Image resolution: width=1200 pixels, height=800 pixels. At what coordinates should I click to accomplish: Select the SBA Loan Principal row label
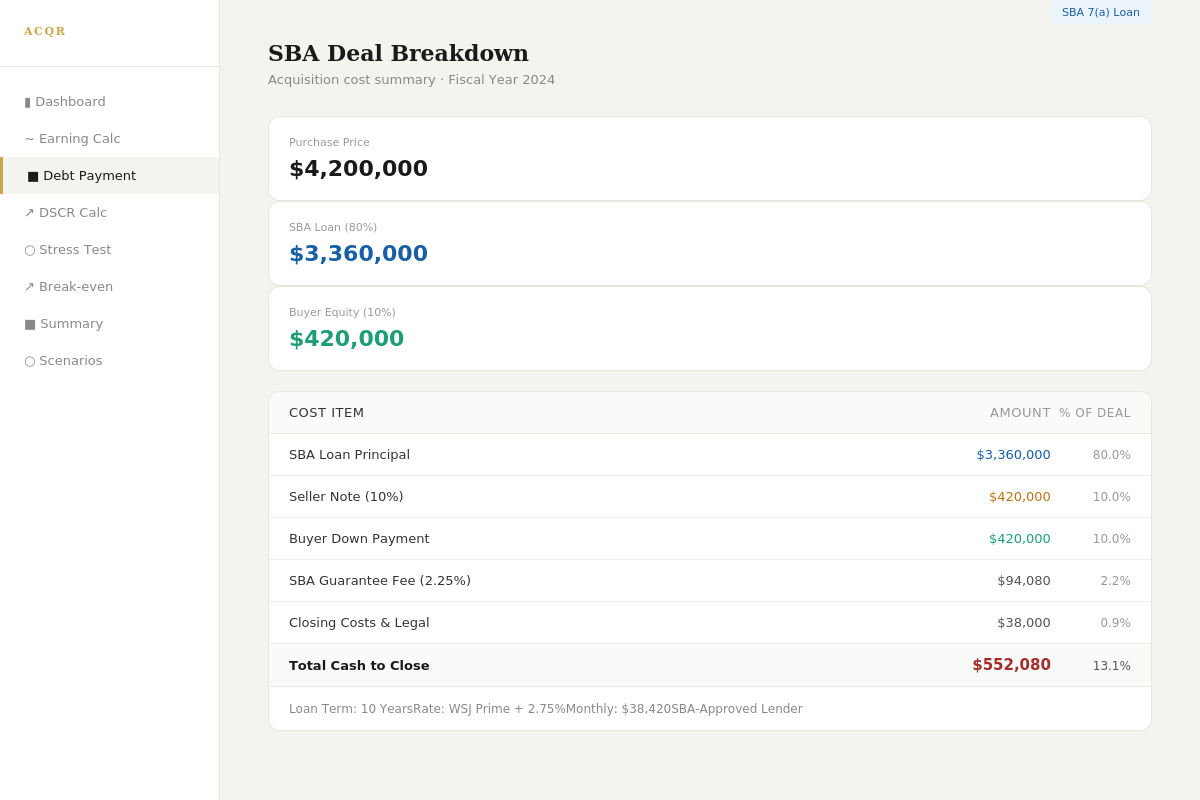click(x=349, y=455)
